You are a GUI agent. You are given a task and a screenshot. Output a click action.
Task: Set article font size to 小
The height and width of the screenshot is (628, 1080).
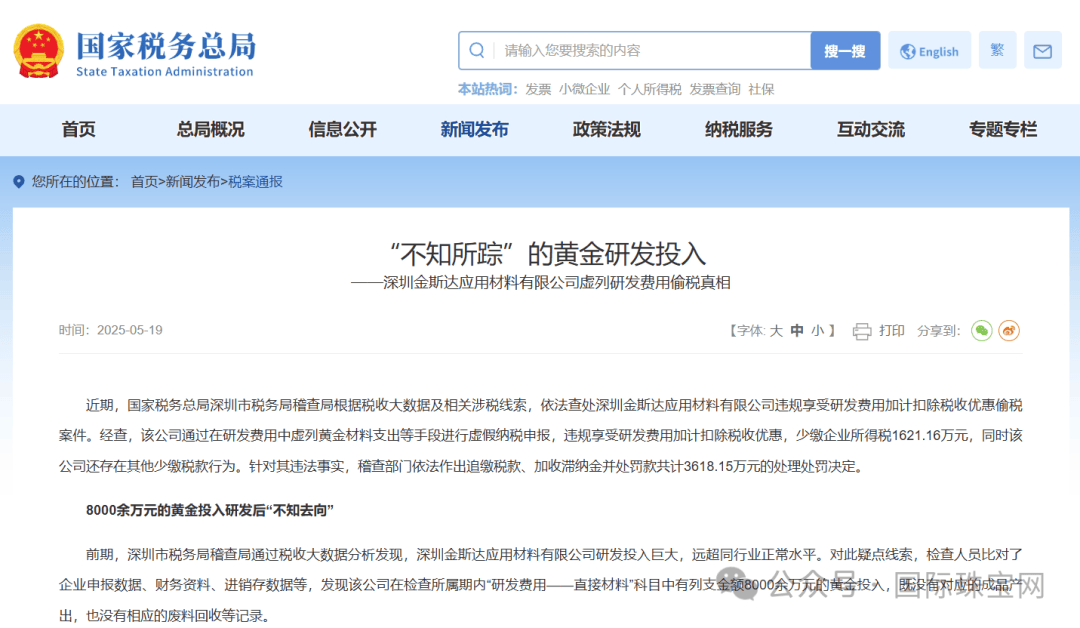[x=818, y=331]
